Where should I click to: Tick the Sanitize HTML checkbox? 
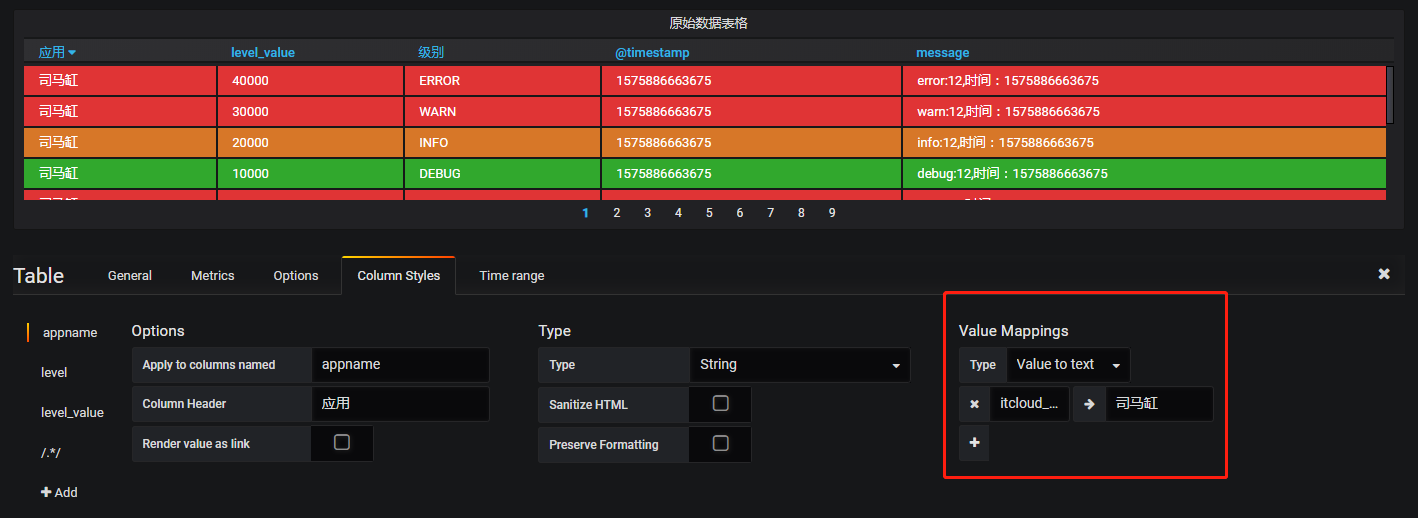(x=720, y=404)
